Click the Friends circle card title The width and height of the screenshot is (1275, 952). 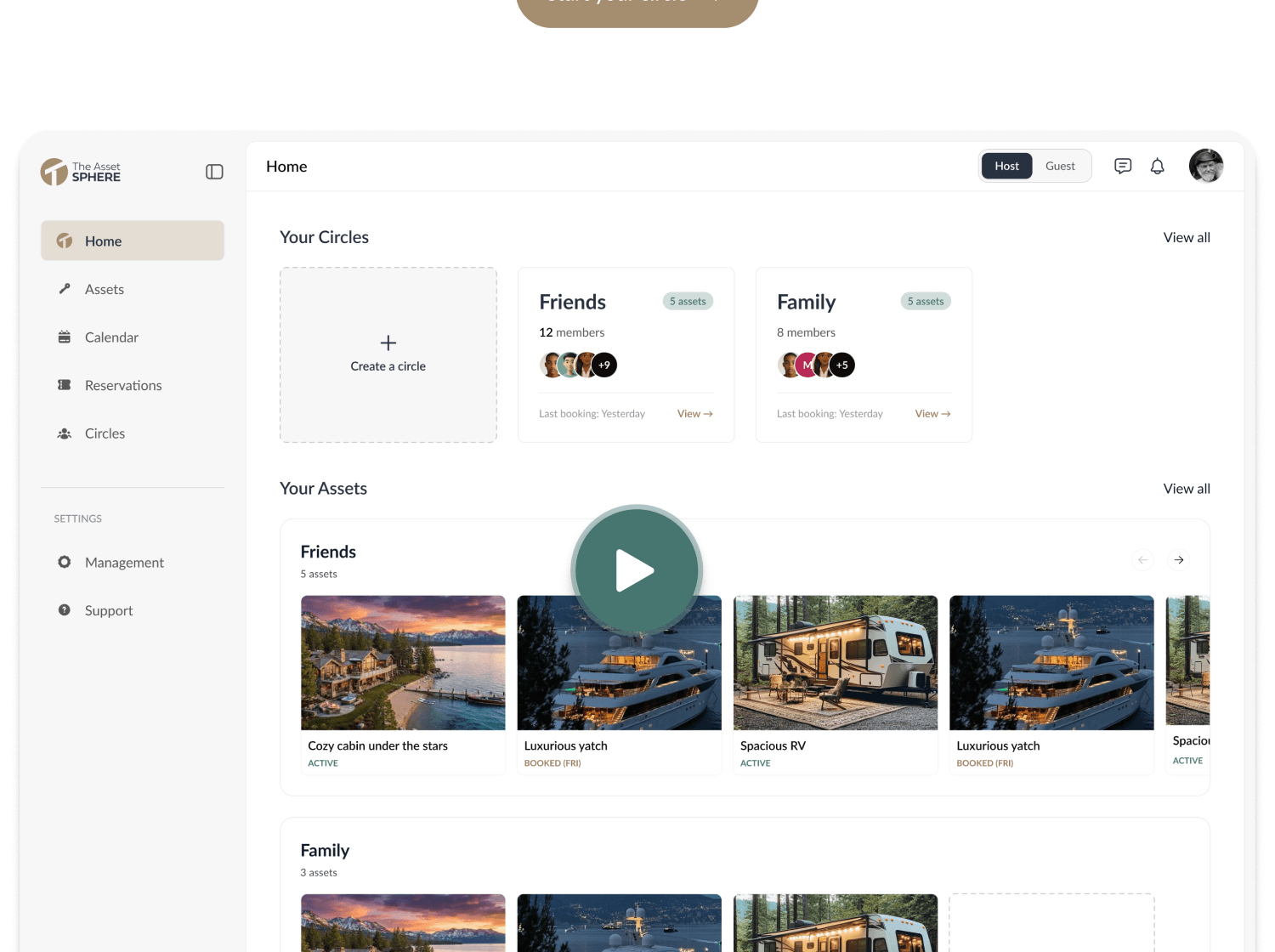[x=572, y=302]
